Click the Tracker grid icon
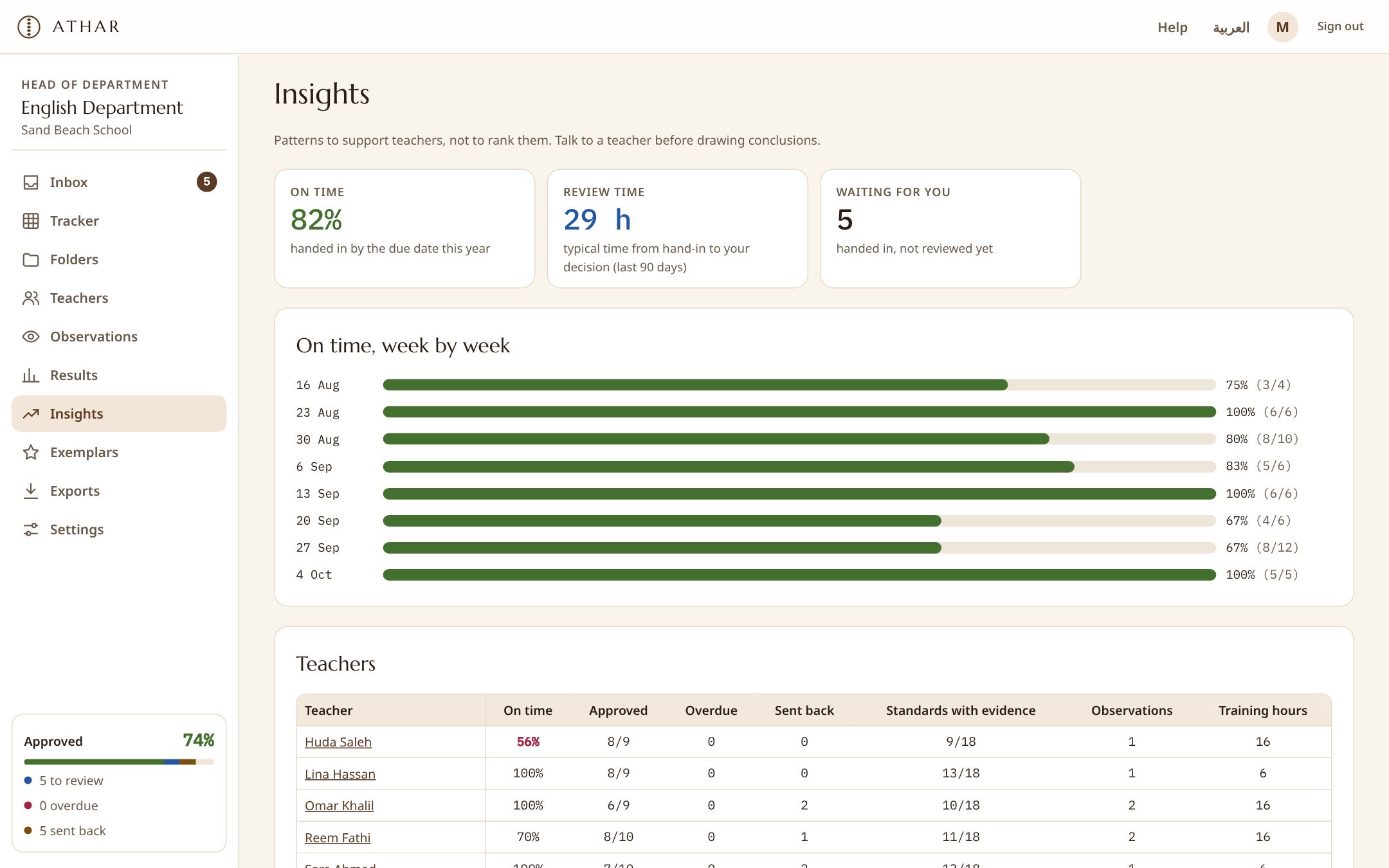Screen dimensions: 1389x868 (31, 221)
